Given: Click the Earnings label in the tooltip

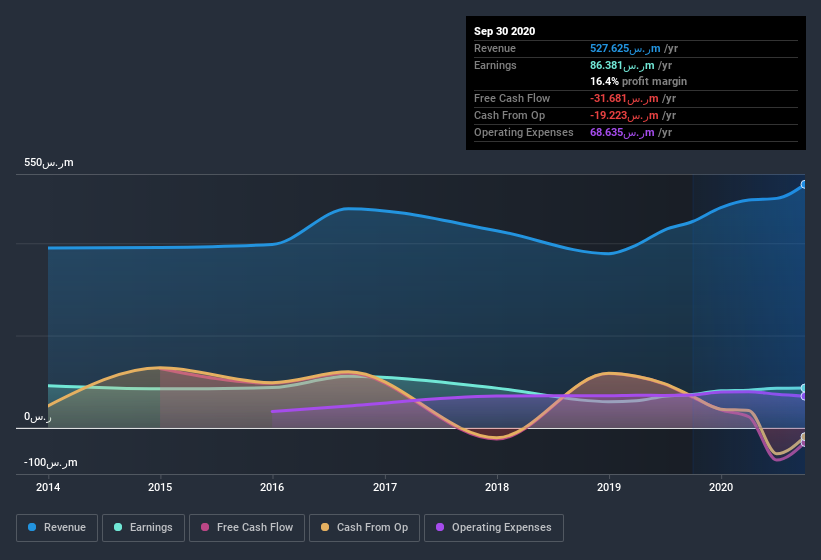Looking at the screenshot, I should tap(495, 65).
